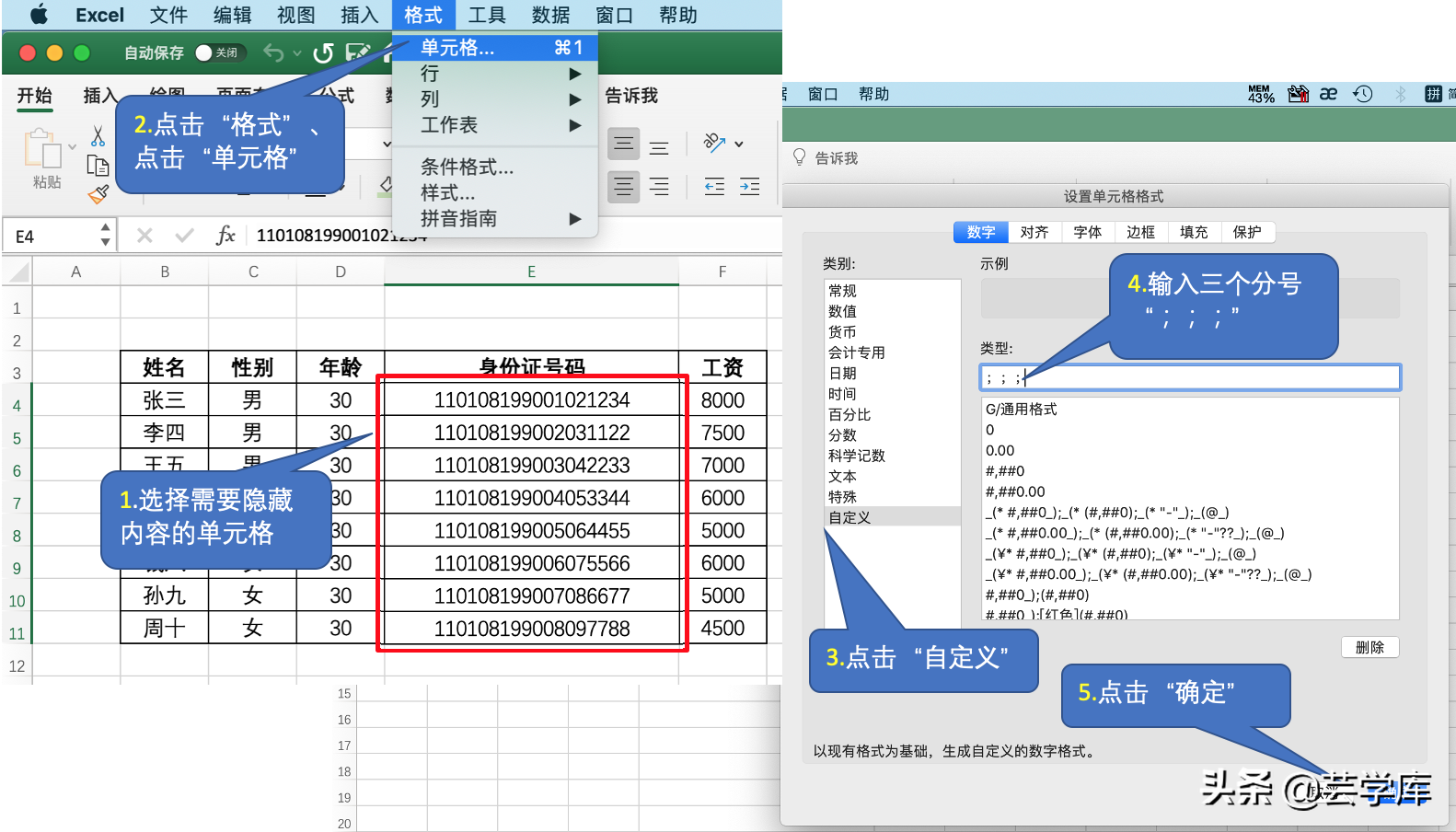Click the Copy icon below scissors

pos(98,166)
